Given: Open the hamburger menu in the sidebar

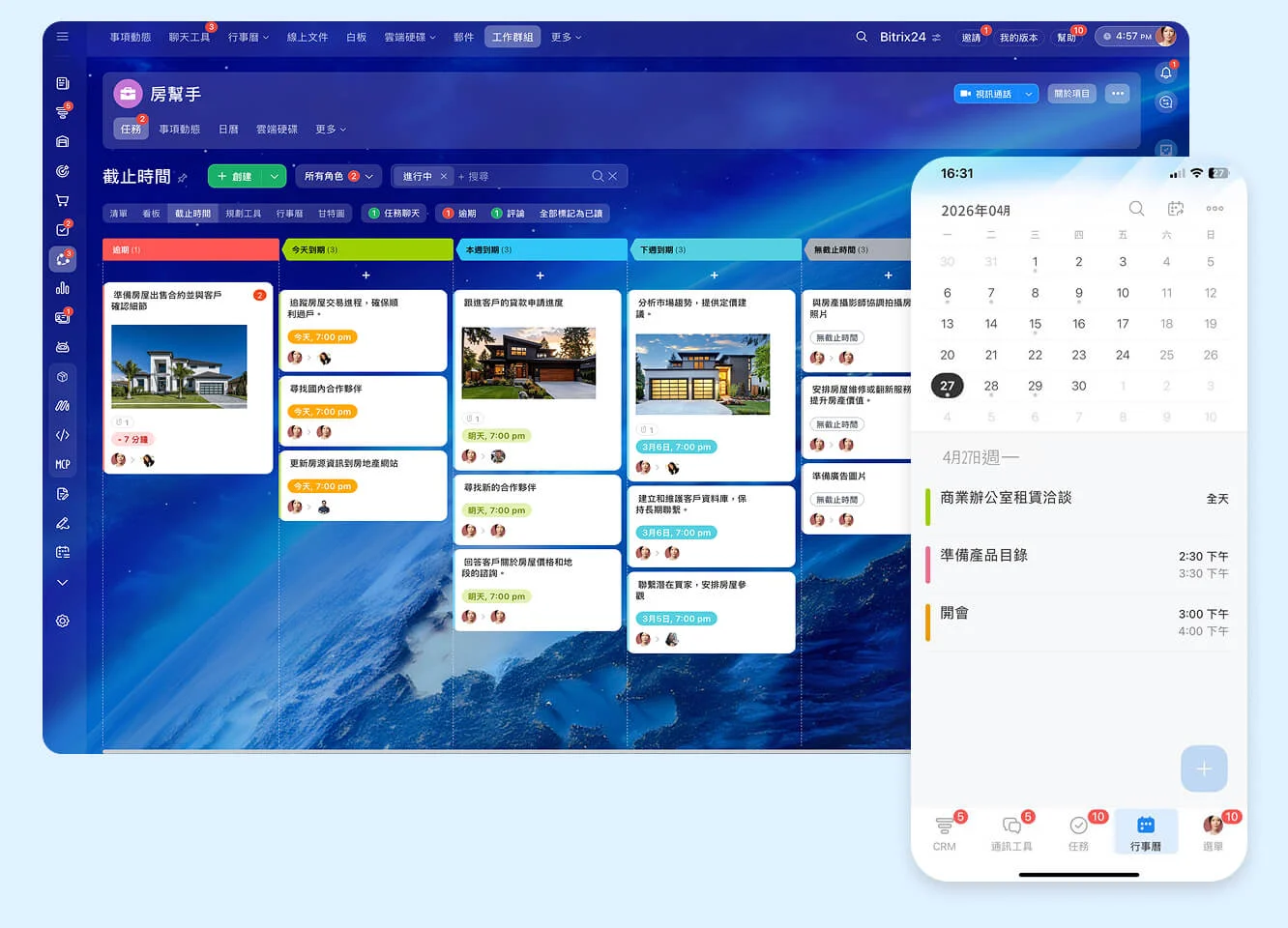Looking at the screenshot, I should [63, 37].
